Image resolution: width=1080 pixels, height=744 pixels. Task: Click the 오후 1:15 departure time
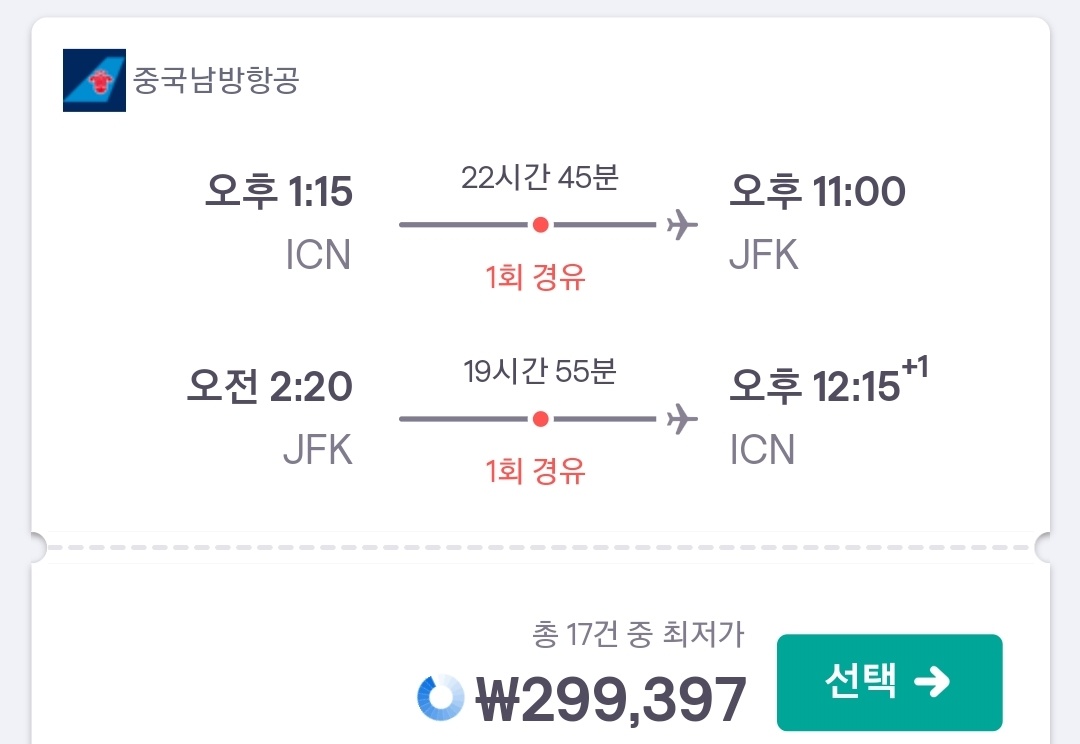(279, 192)
